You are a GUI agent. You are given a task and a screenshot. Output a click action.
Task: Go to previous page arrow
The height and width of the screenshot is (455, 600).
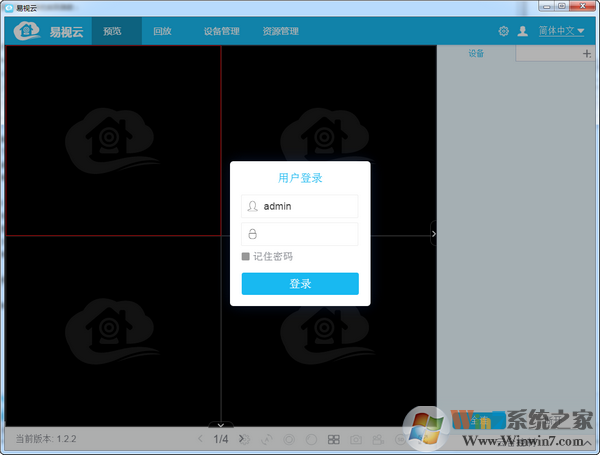point(200,439)
